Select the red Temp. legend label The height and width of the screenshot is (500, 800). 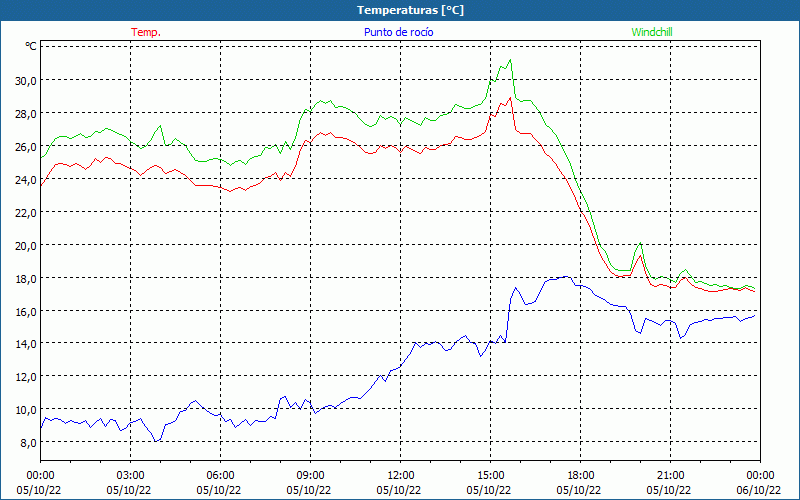coord(146,32)
